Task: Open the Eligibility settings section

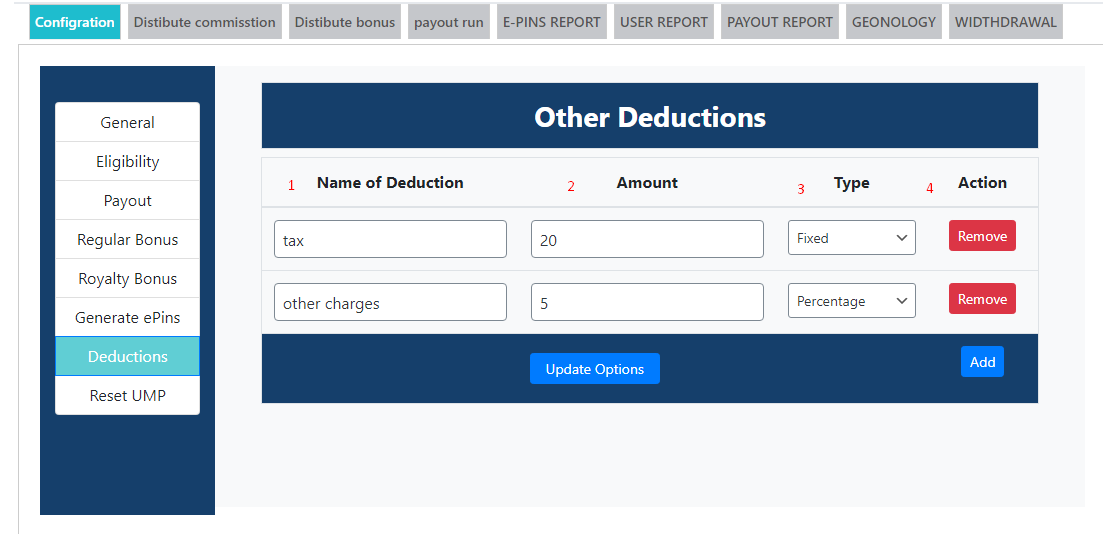Action: [x=127, y=161]
